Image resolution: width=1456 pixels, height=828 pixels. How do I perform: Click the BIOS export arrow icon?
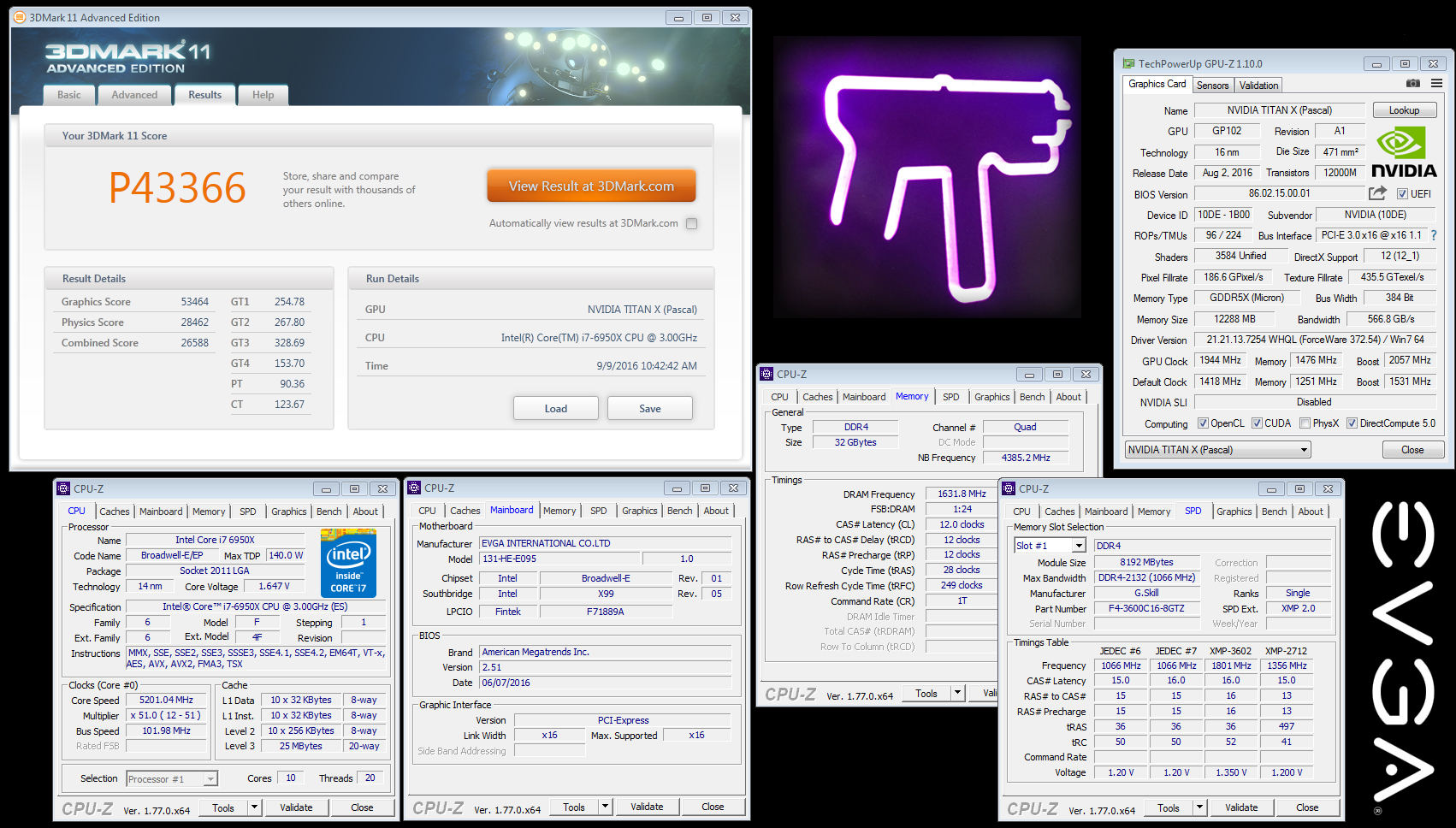click(x=1376, y=193)
